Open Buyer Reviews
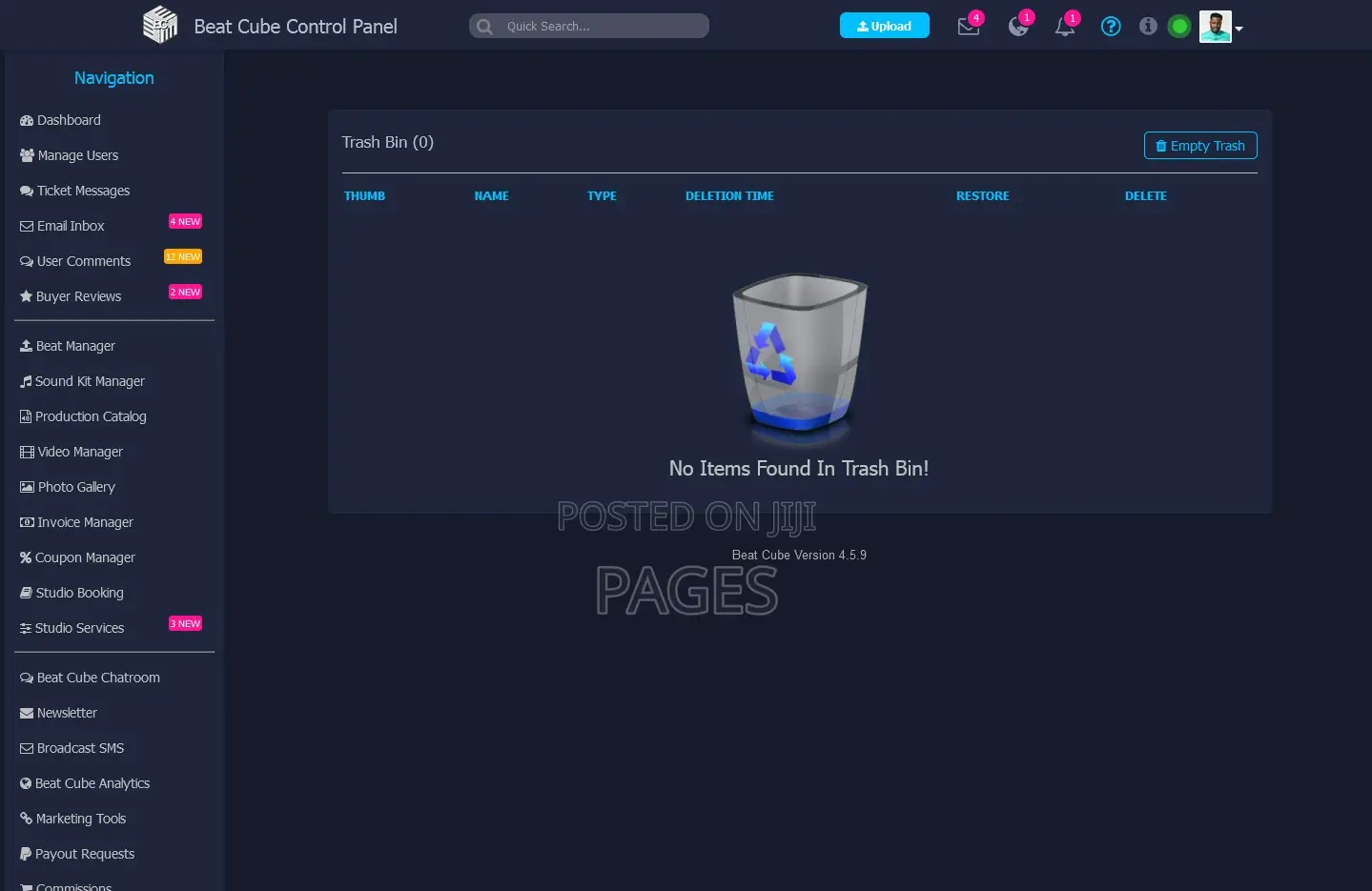Image resolution: width=1372 pixels, height=891 pixels. click(71, 296)
